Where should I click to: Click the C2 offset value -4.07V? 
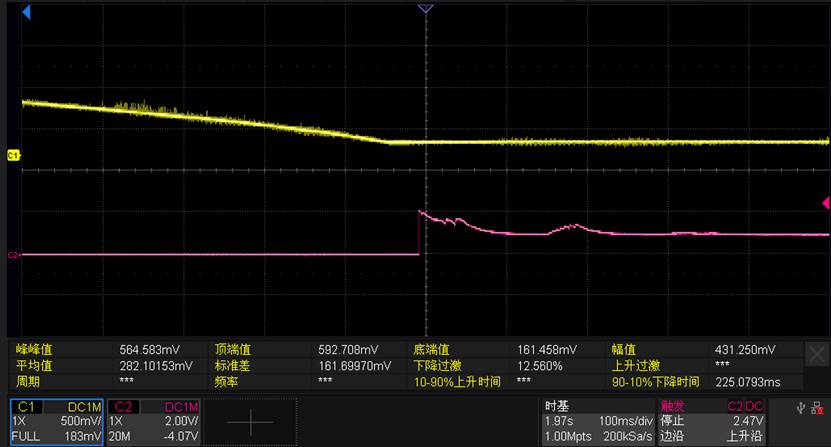point(181,436)
